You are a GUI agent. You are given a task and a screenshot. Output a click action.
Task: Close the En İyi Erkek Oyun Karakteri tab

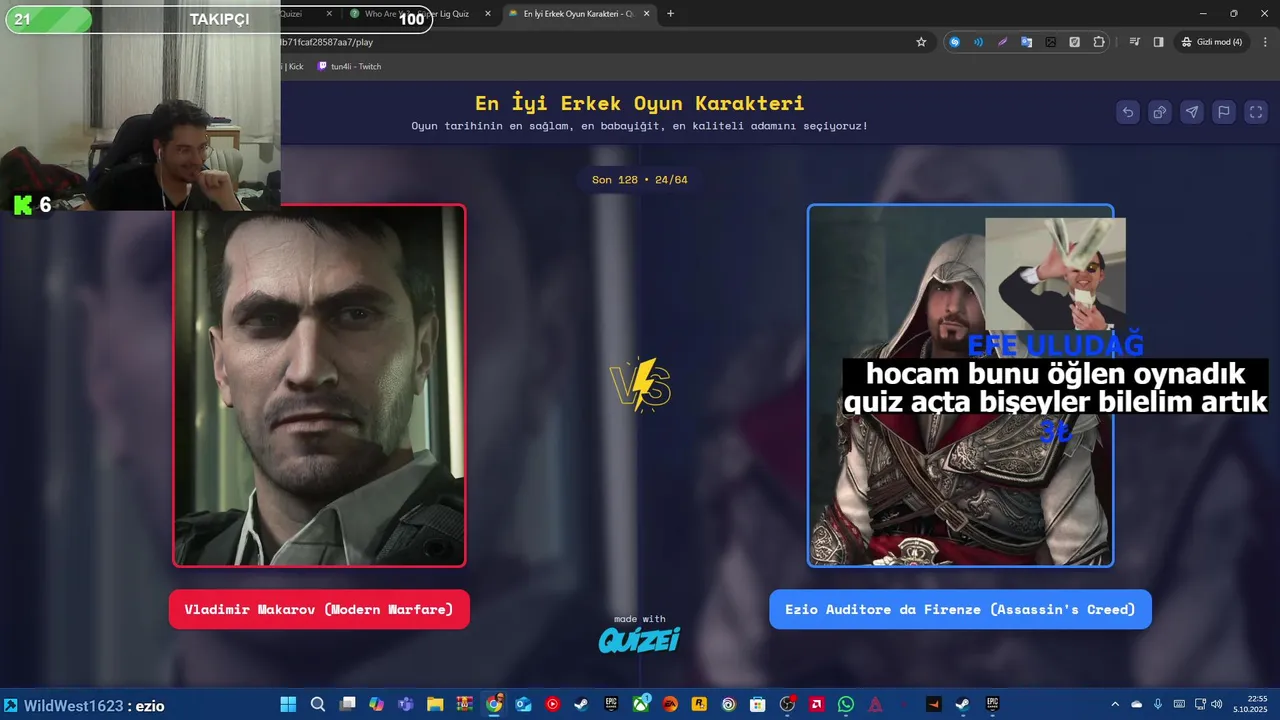click(x=646, y=14)
